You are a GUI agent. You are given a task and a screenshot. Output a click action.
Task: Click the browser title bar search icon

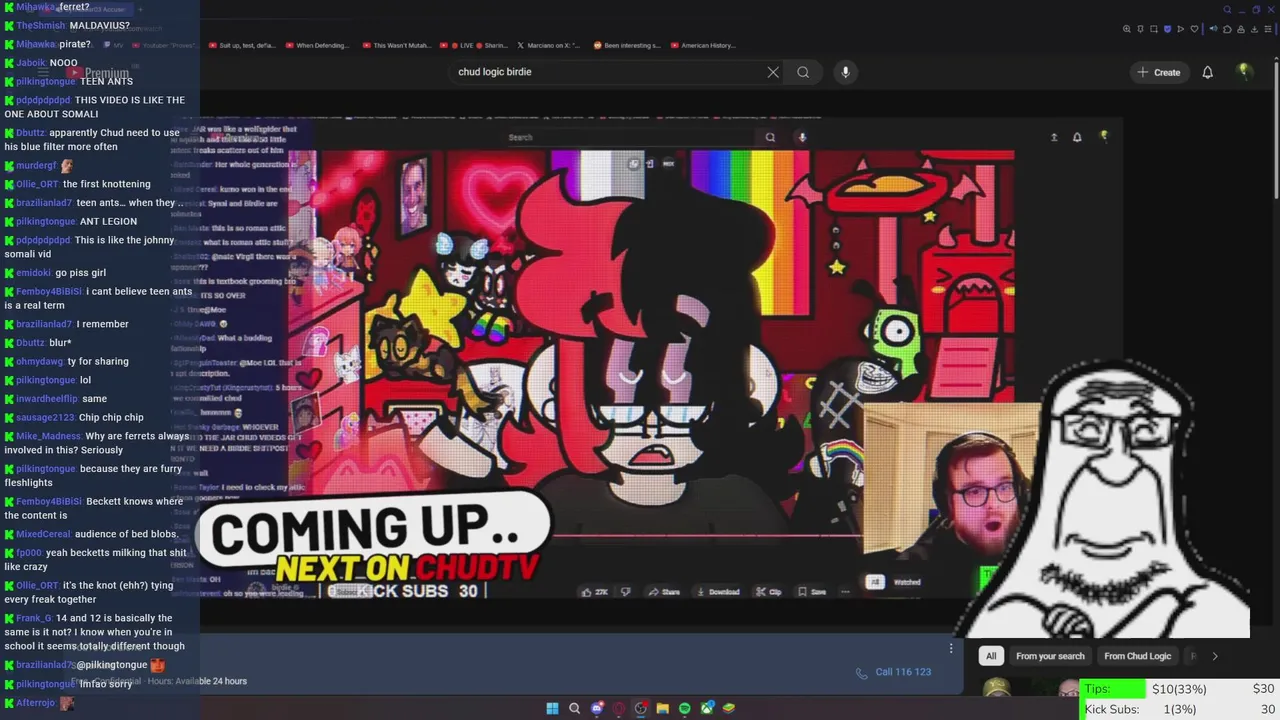click(1227, 10)
